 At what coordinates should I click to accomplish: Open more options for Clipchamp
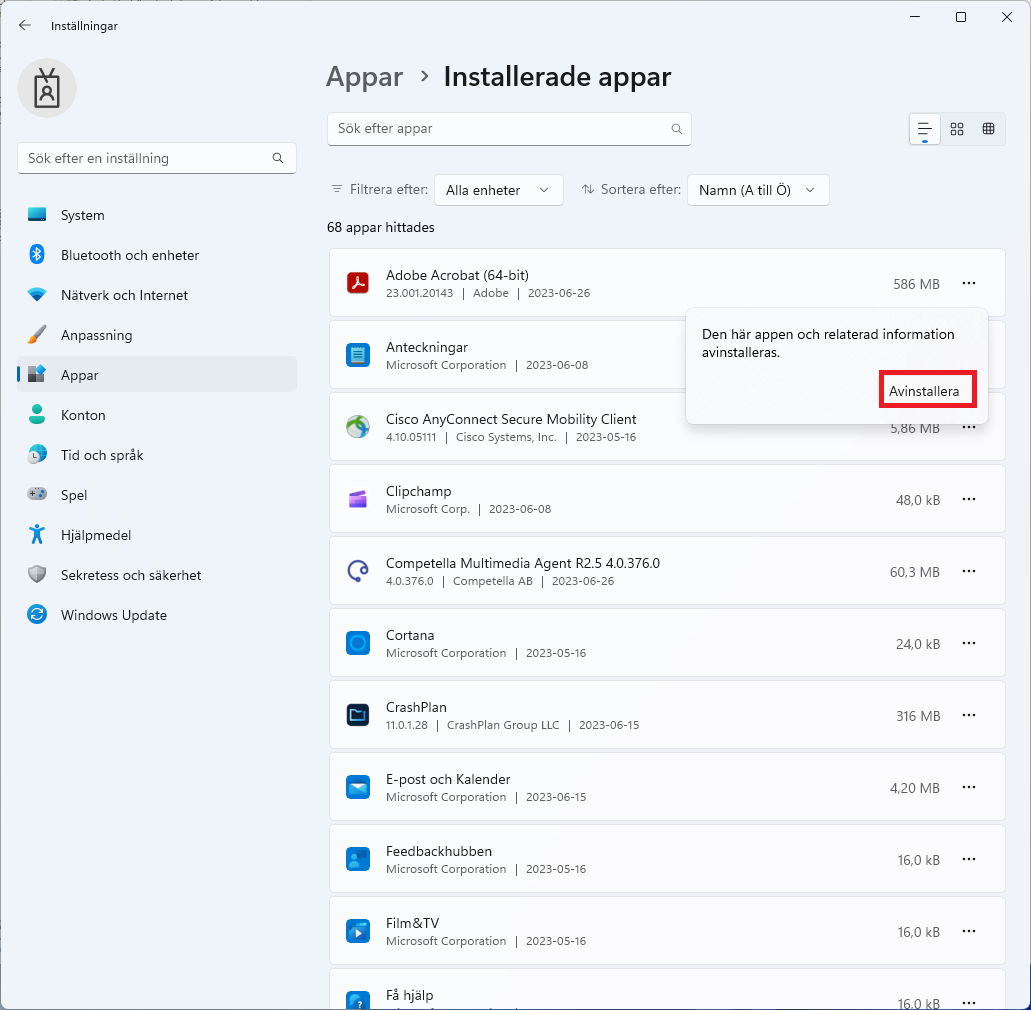969,499
